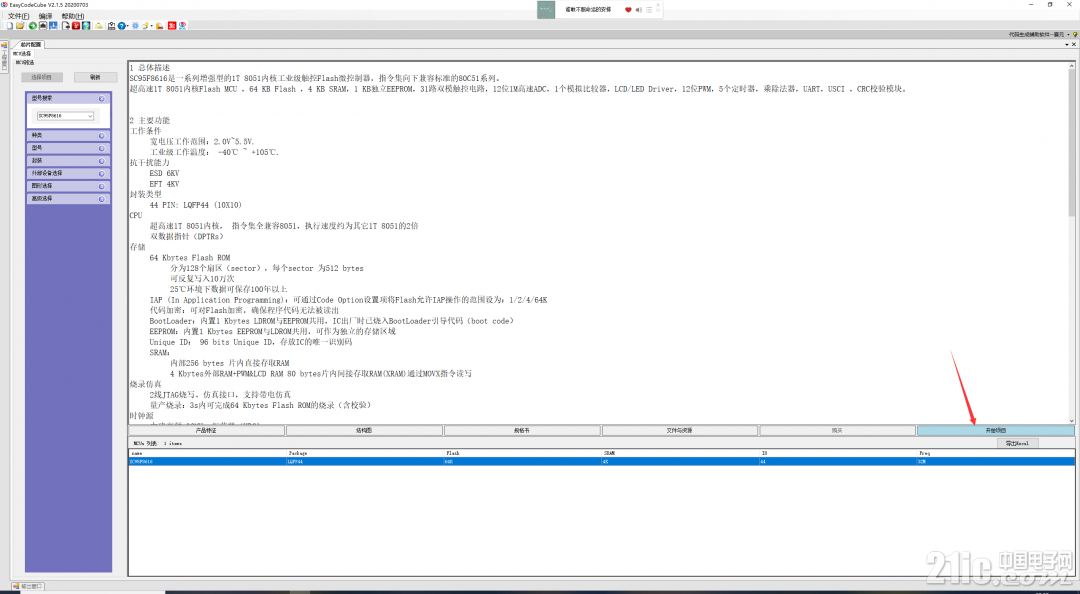Click the description pane vertical scrollbar
Image resolution: width=1080 pixels, height=594 pixels.
pyautogui.click(x=1072, y=243)
